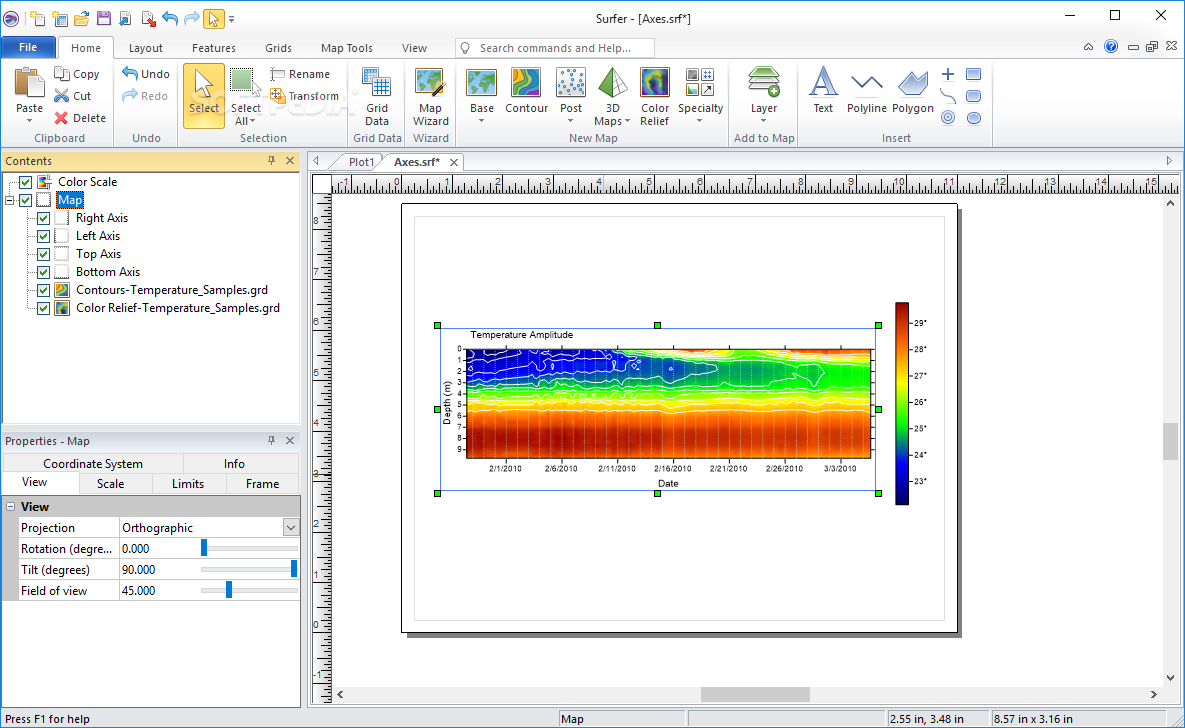Open the Limits properties tab
The height and width of the screenshot is (728, 1185).
click(187, 484)
